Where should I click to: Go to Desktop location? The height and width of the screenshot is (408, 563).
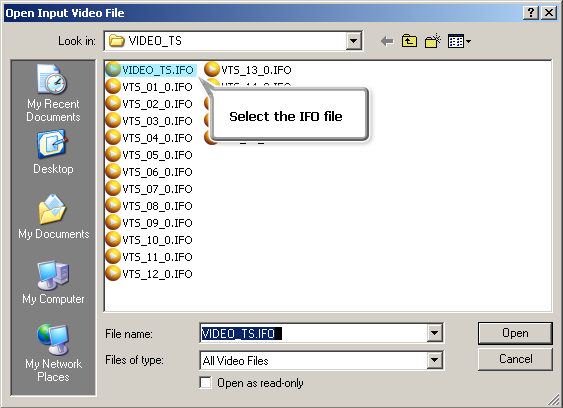click(53, 152)
